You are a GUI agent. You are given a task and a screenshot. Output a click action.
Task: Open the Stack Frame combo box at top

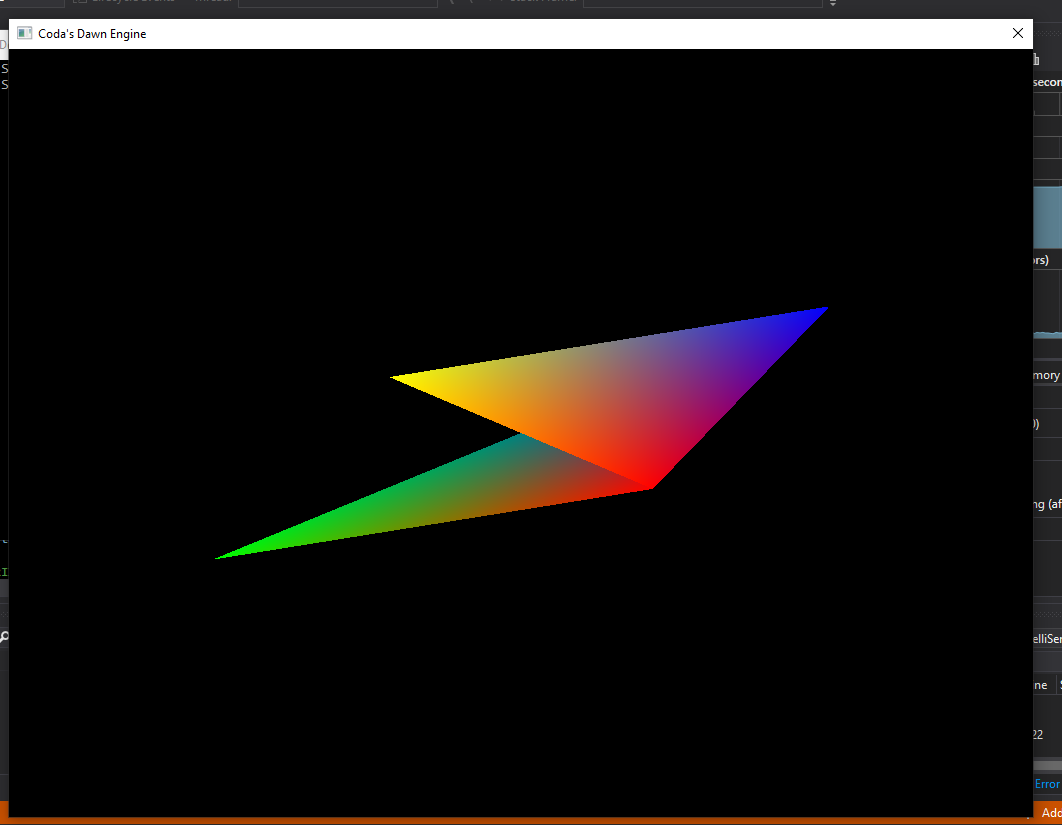pos(702,3)
